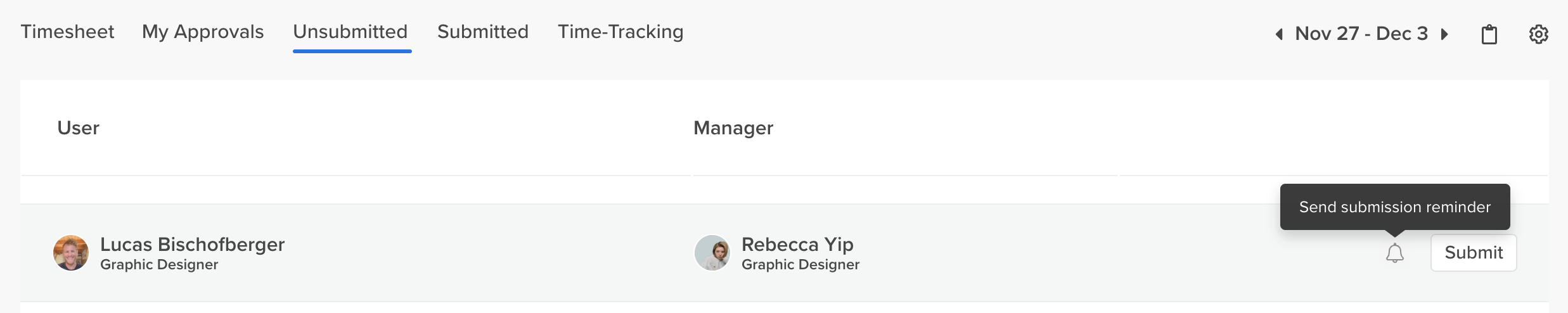
Task: Click Graphic Designer under Lucas Bischofberger
Action: [x=159, y=265]
